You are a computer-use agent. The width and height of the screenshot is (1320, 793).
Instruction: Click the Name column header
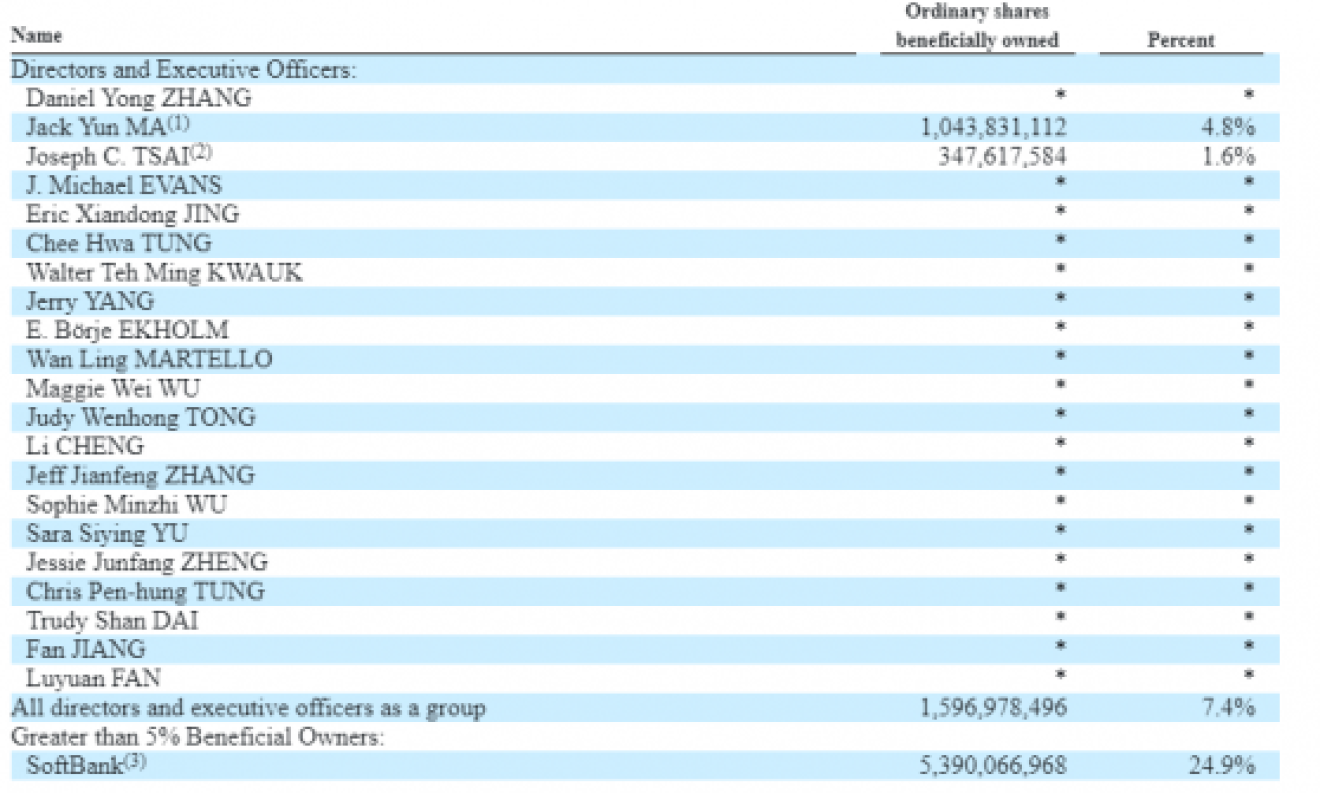click(36, 36)
